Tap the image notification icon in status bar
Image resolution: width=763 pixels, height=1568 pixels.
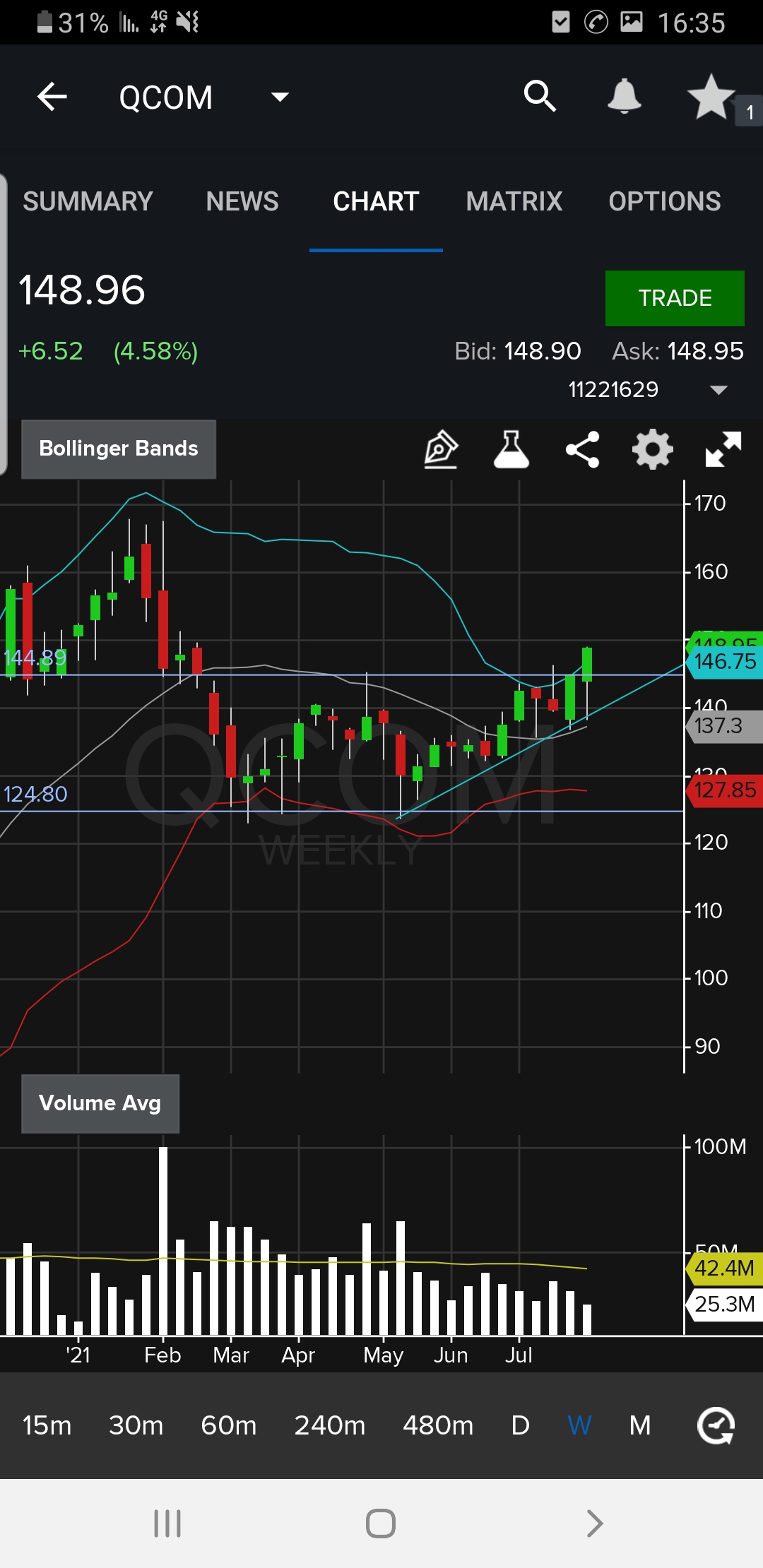[632, 22]
